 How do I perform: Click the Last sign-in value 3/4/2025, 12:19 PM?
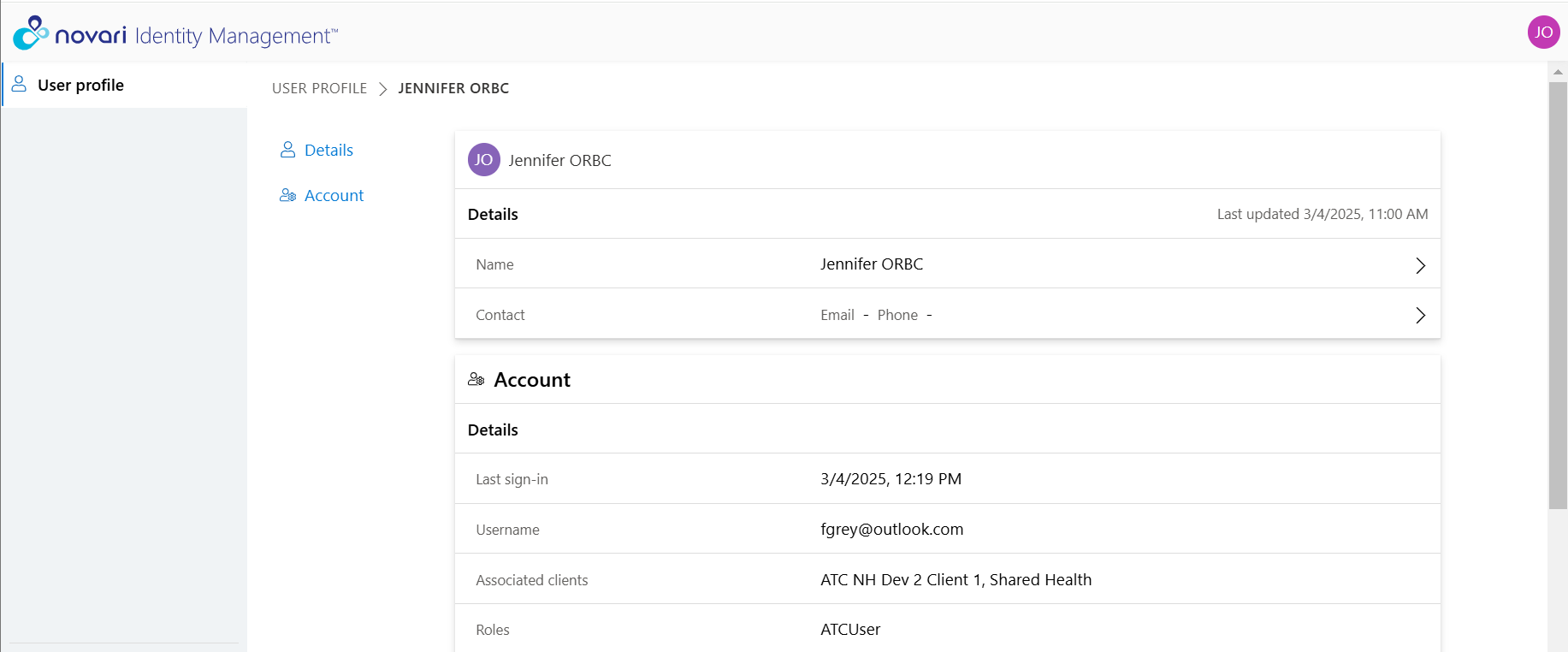tap(891, 479)
